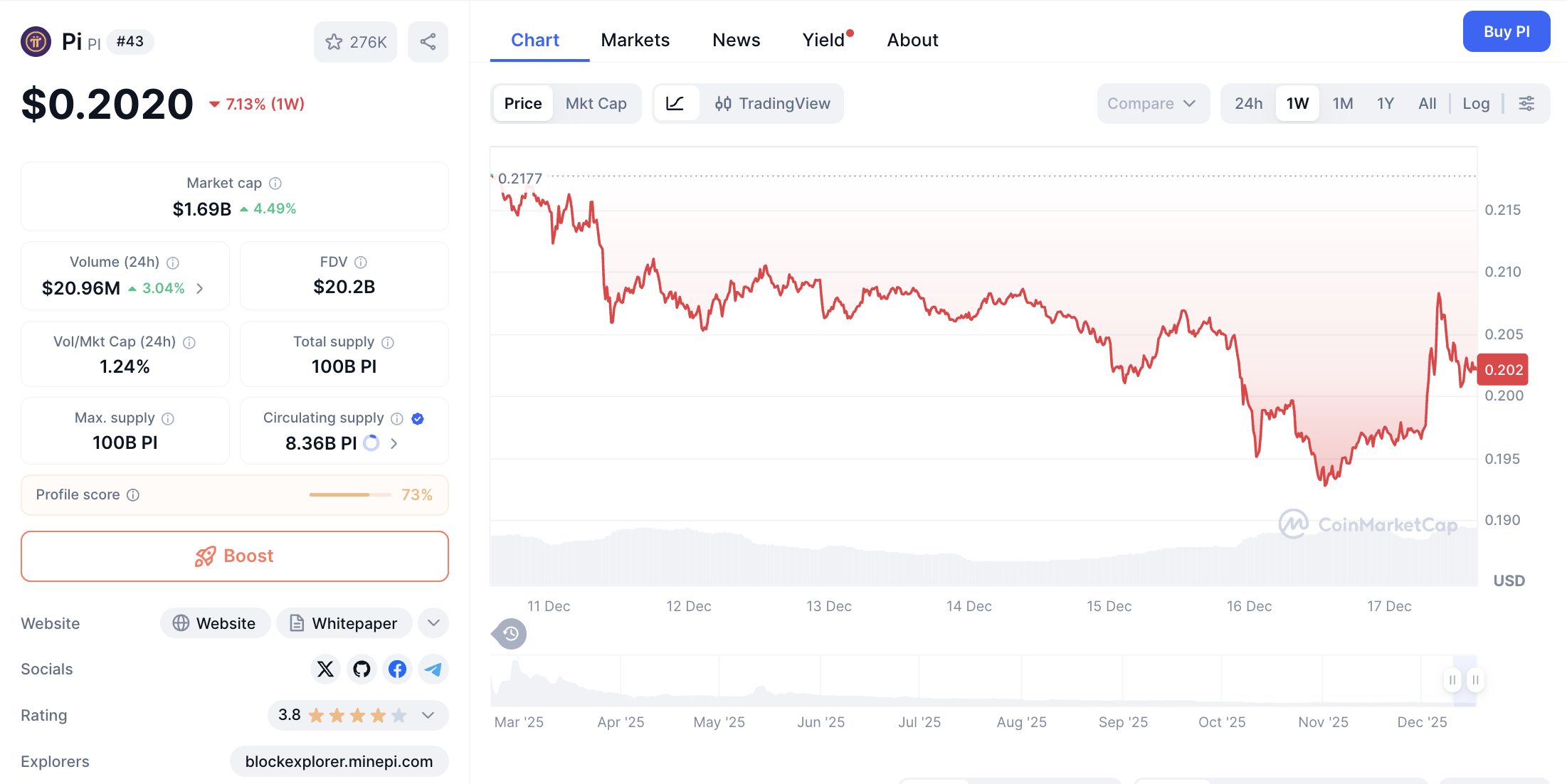The image size is (1567, 784).
Task: Visit Pi's GitHub page
Action: click(x=362, y=669)
